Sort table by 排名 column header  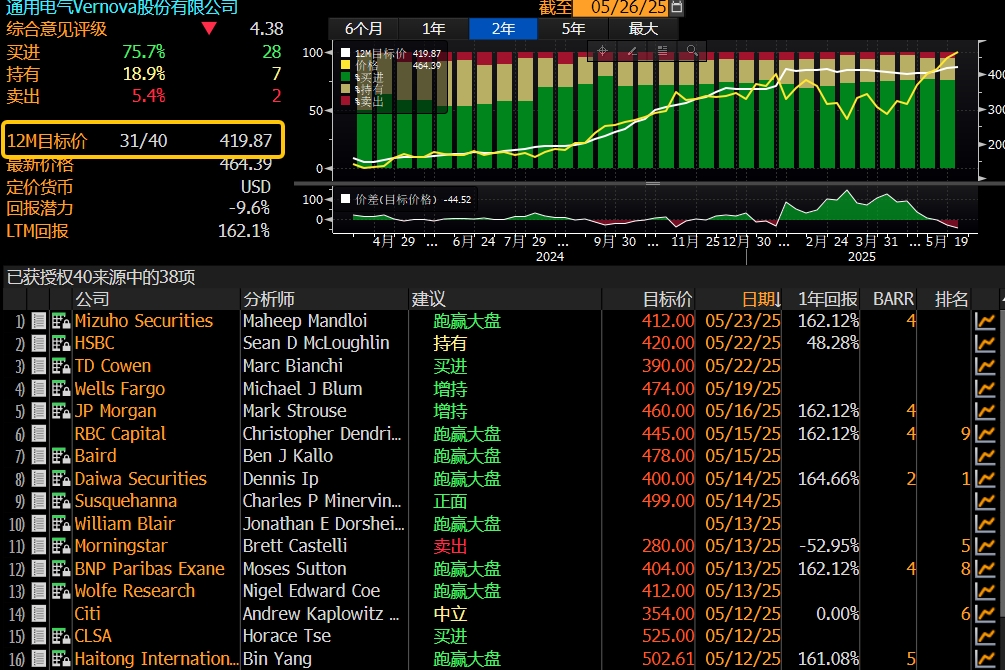tap(951, 299)
